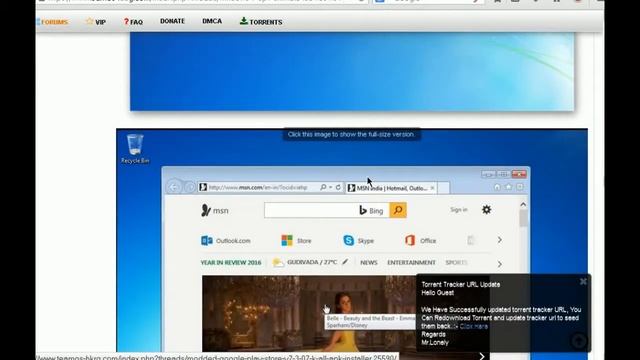The image size is (640, 360).
Task: Click the star icon next to VIP
Action: coord(89,21)
